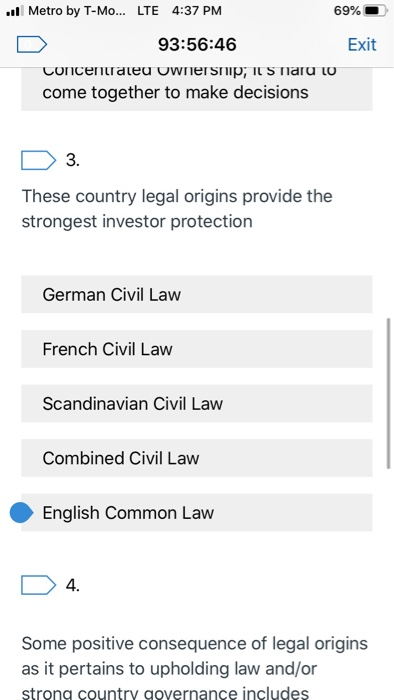Screen dimensions: 394x700
Task: Tap the 93:56:46 countdown timer
Action: click(x=197, y=45)
